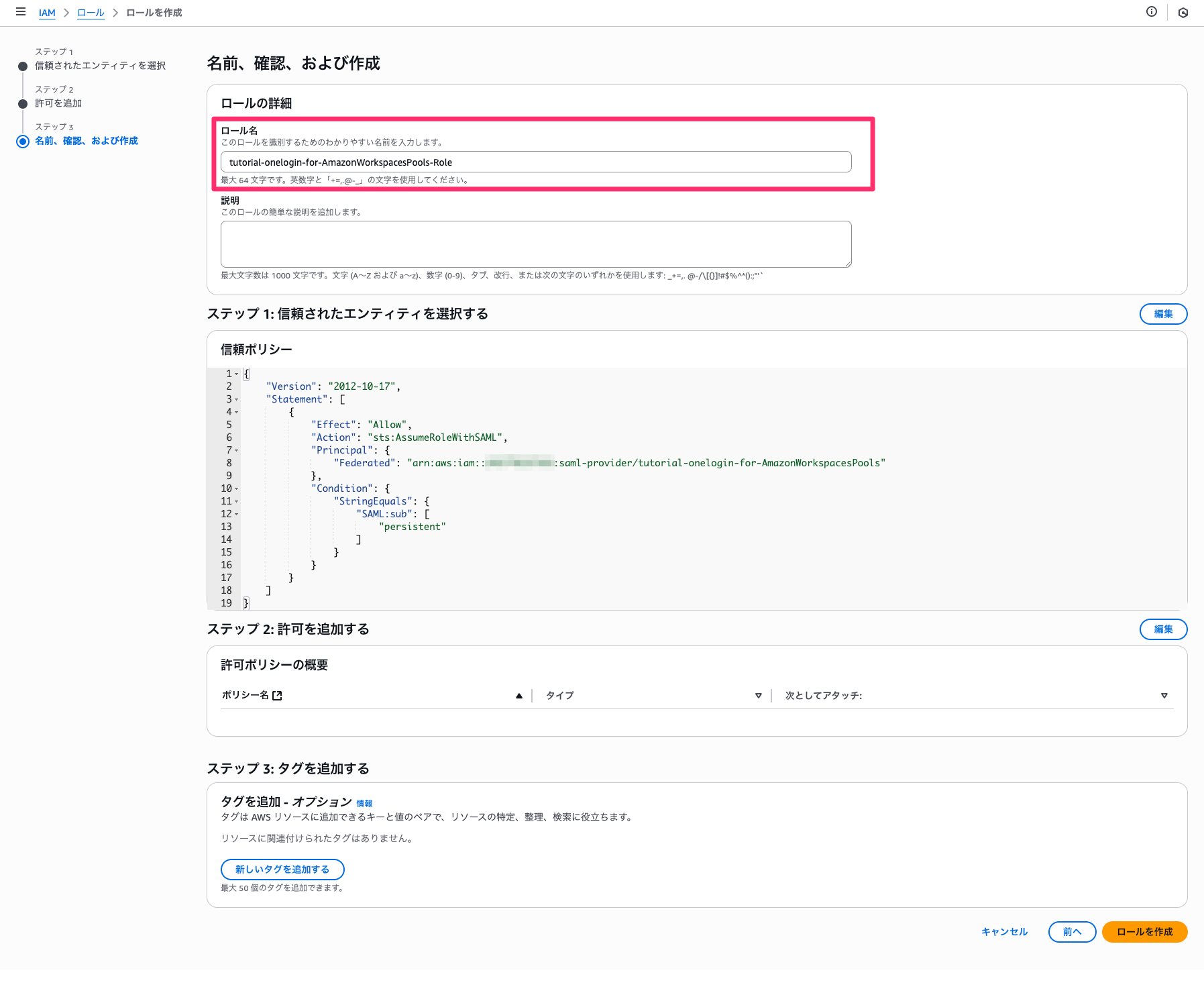This screenshot has width=1204, height=993.
Task: Click the role name input field
Action: [x=535, y=162]
